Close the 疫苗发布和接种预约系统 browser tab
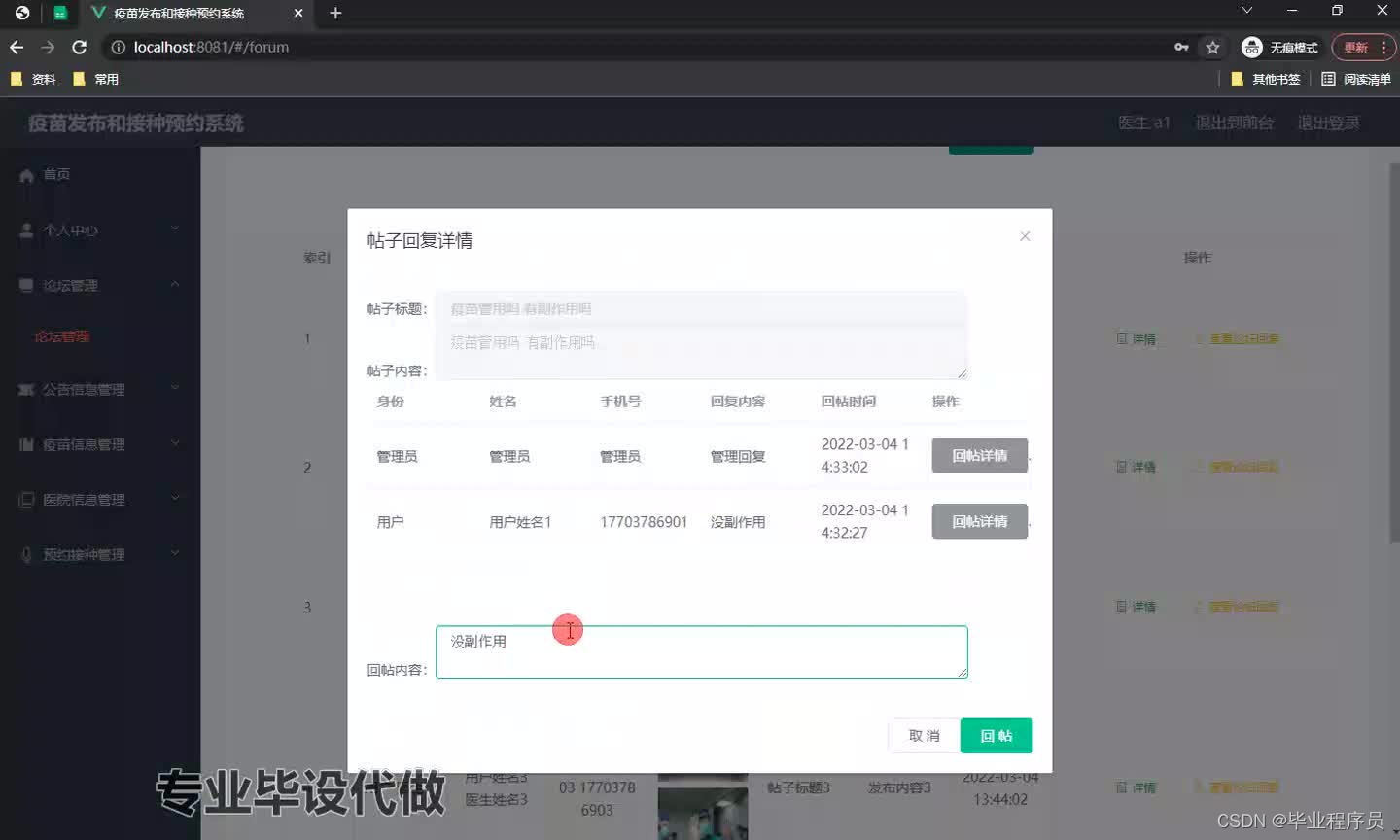 (x=298, y=13)
